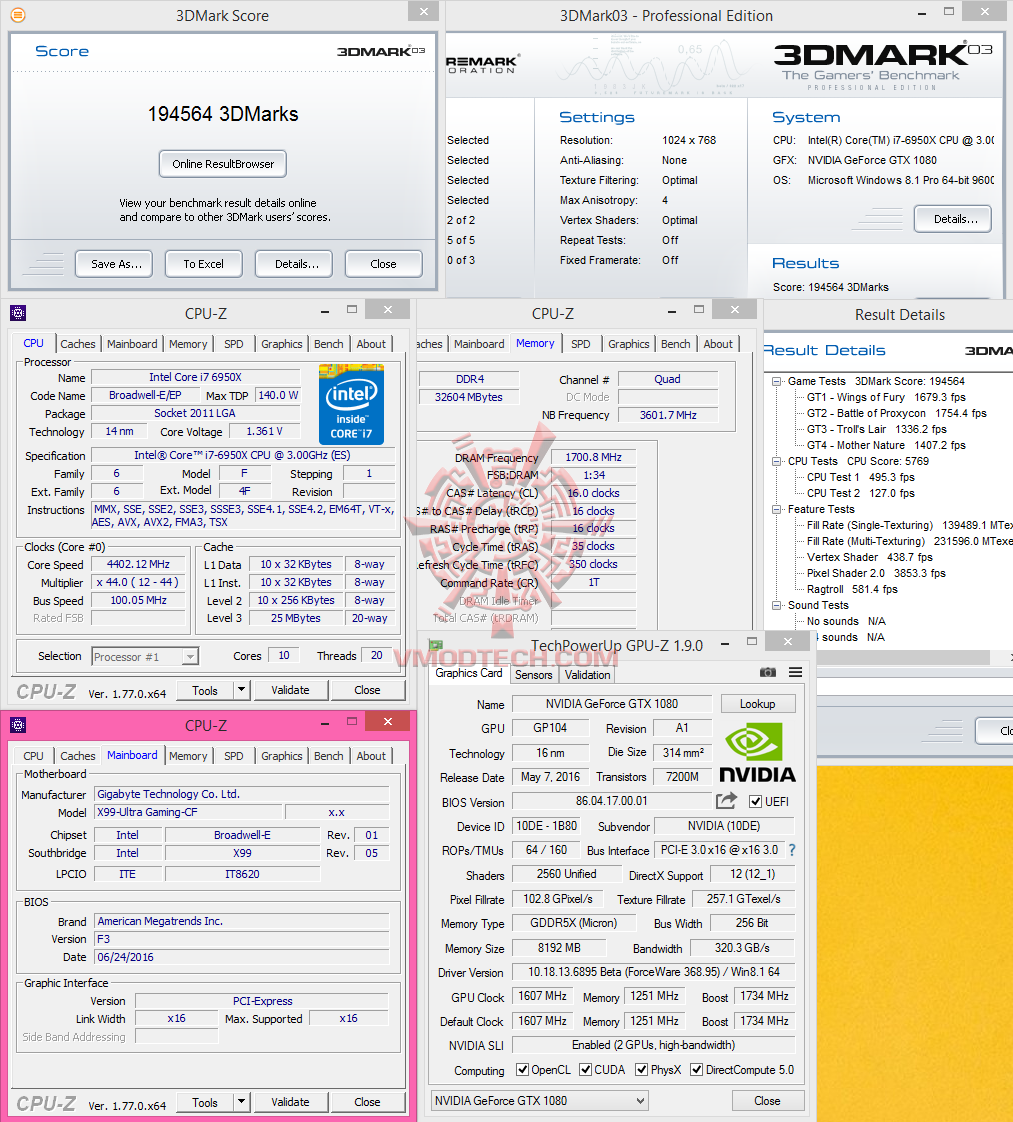Toggle the DirectCompute 5.0 checkbox

click(696, 1070)
